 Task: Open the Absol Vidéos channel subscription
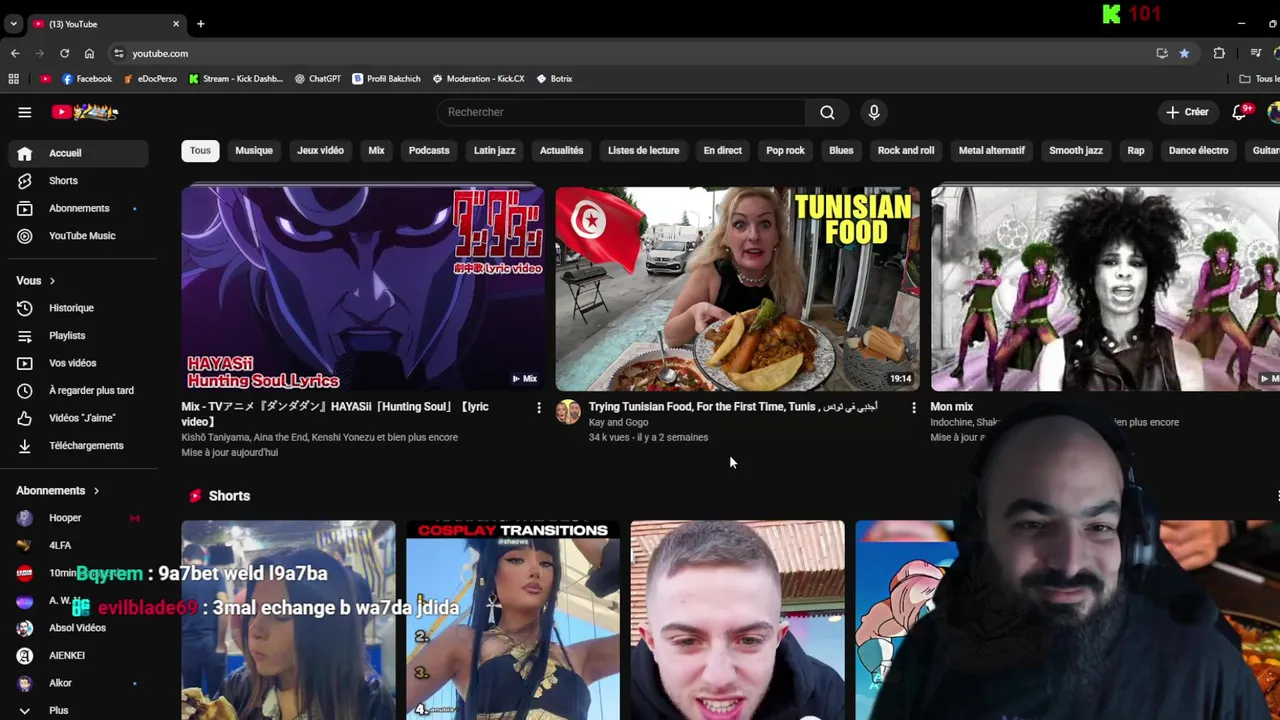pyautogui.click(x=79, y=628)
